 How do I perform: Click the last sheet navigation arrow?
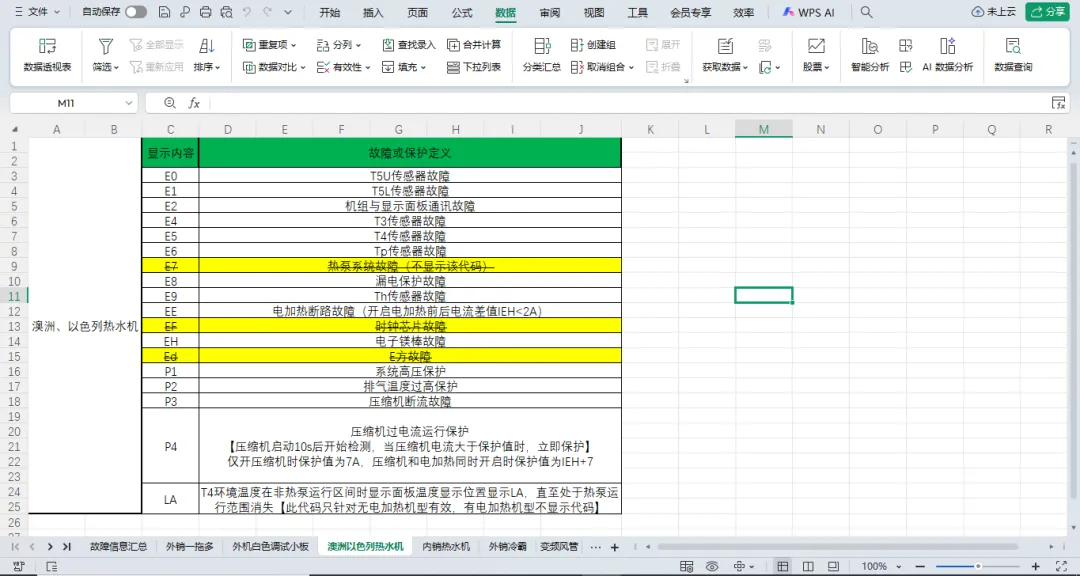pos(67,546)
